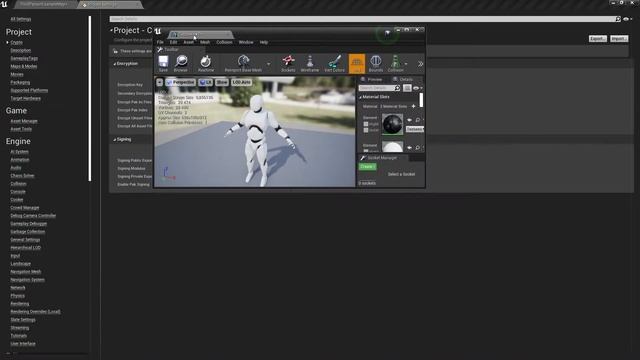Click the Import button in Project Settings
The width and height of the screenshot is (640, 360).
click(619, 38)
